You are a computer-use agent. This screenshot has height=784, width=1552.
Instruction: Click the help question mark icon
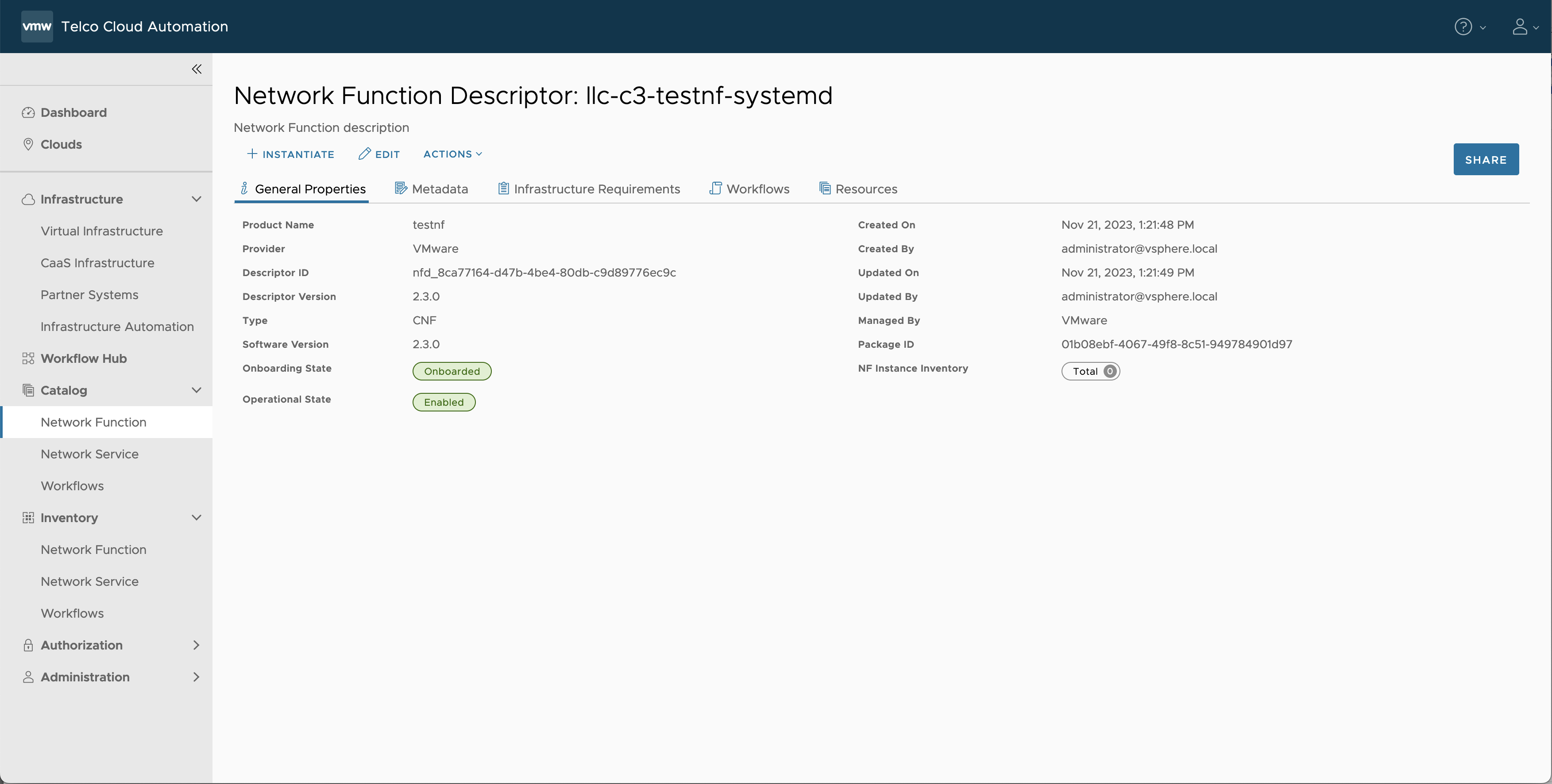1463,26
